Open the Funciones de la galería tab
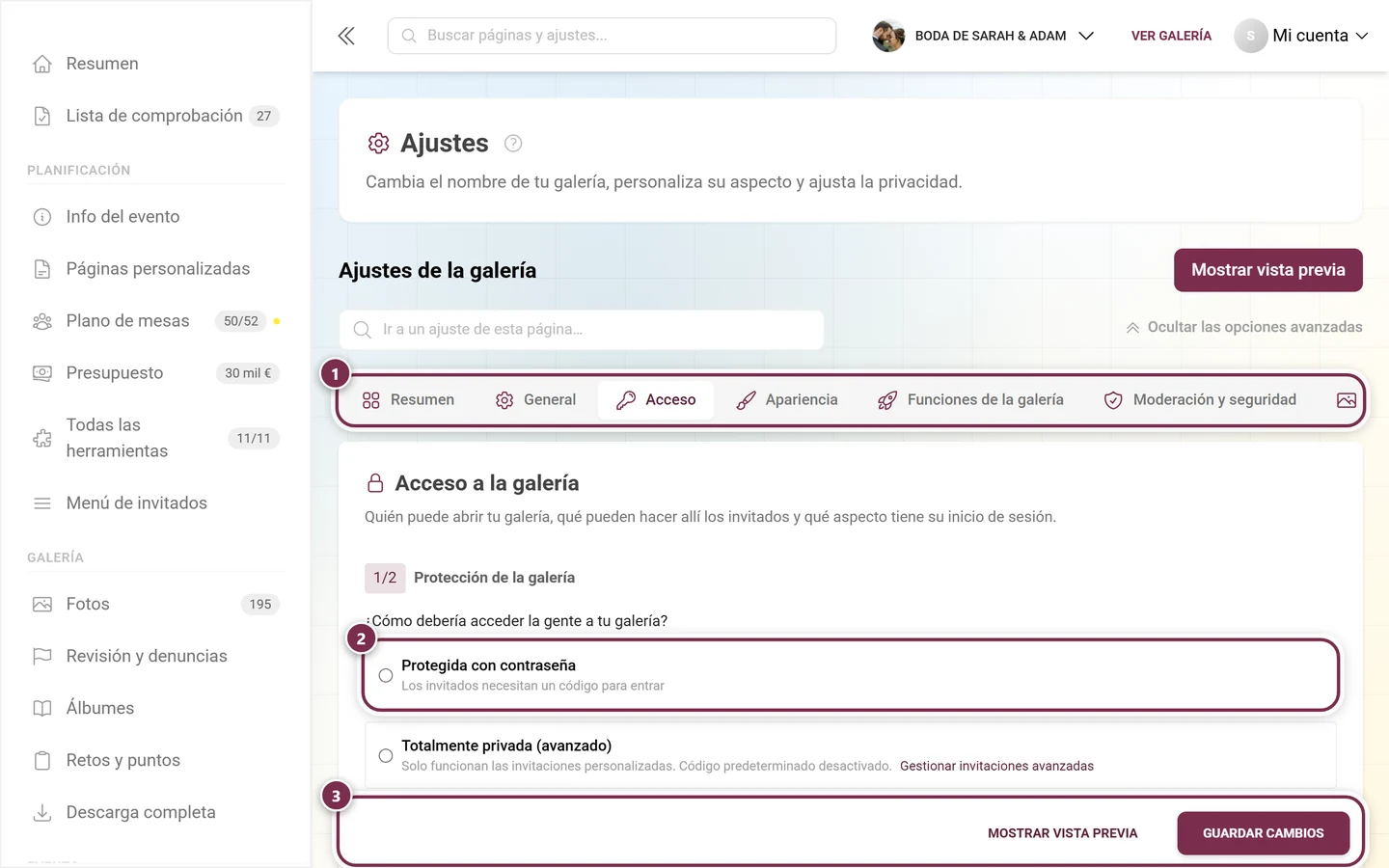Image resolution: width=1389 pixels, height=868 pixels. (970, 400)
